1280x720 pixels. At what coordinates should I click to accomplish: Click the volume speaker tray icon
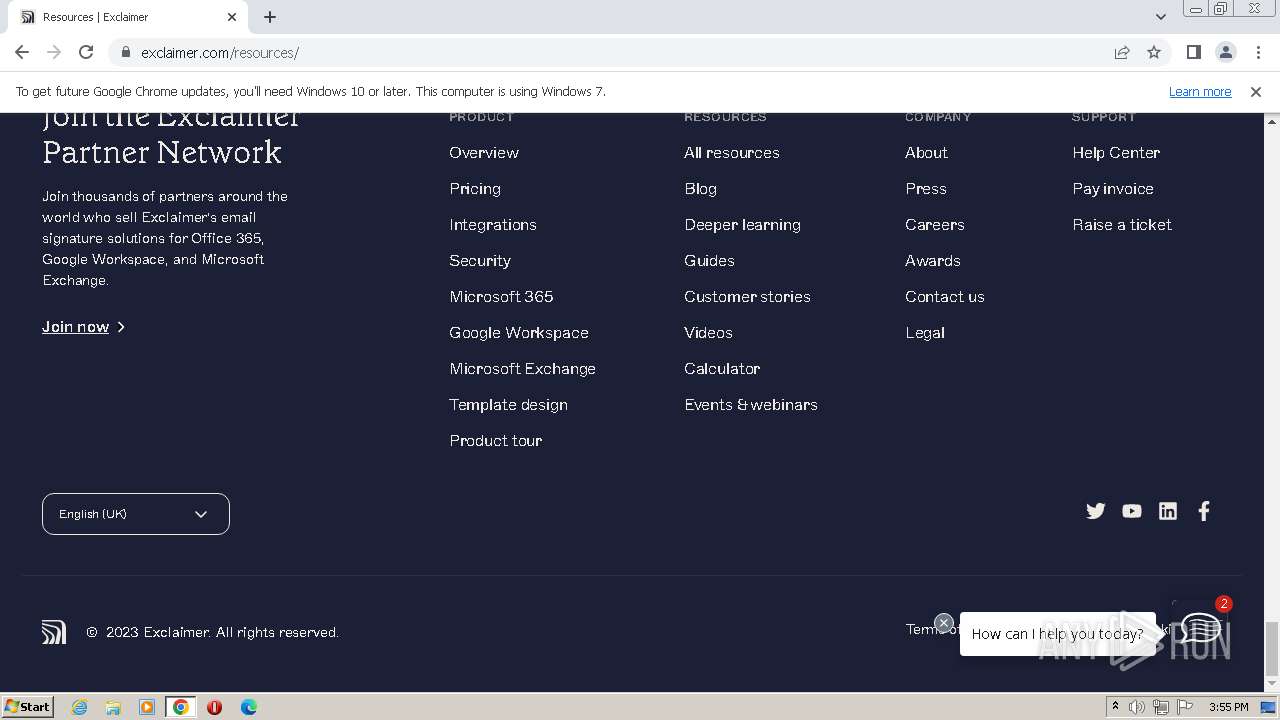(1137, 707)
